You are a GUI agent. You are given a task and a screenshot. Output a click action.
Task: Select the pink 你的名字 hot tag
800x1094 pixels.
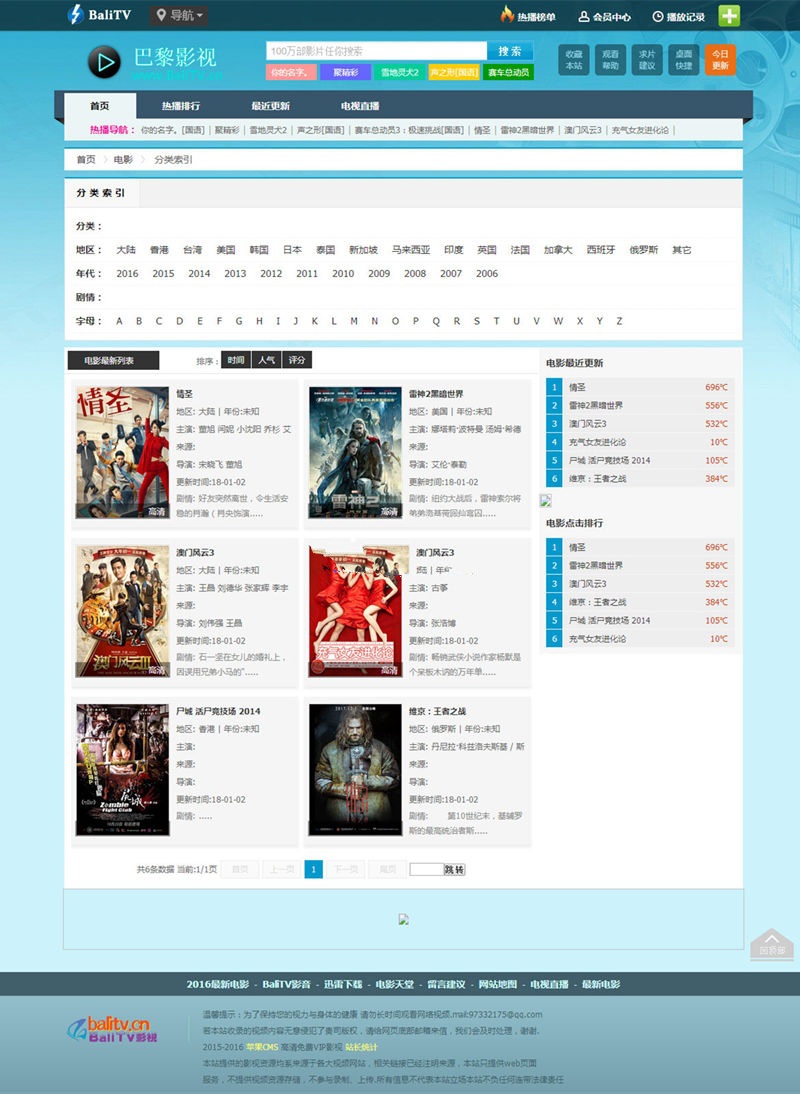292,72
